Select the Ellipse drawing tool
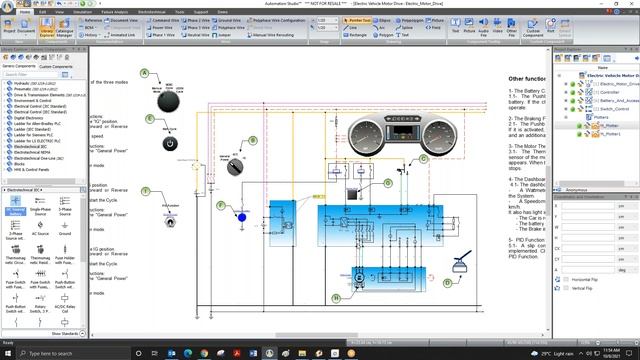The image size is (640, 360). [381, 20]
